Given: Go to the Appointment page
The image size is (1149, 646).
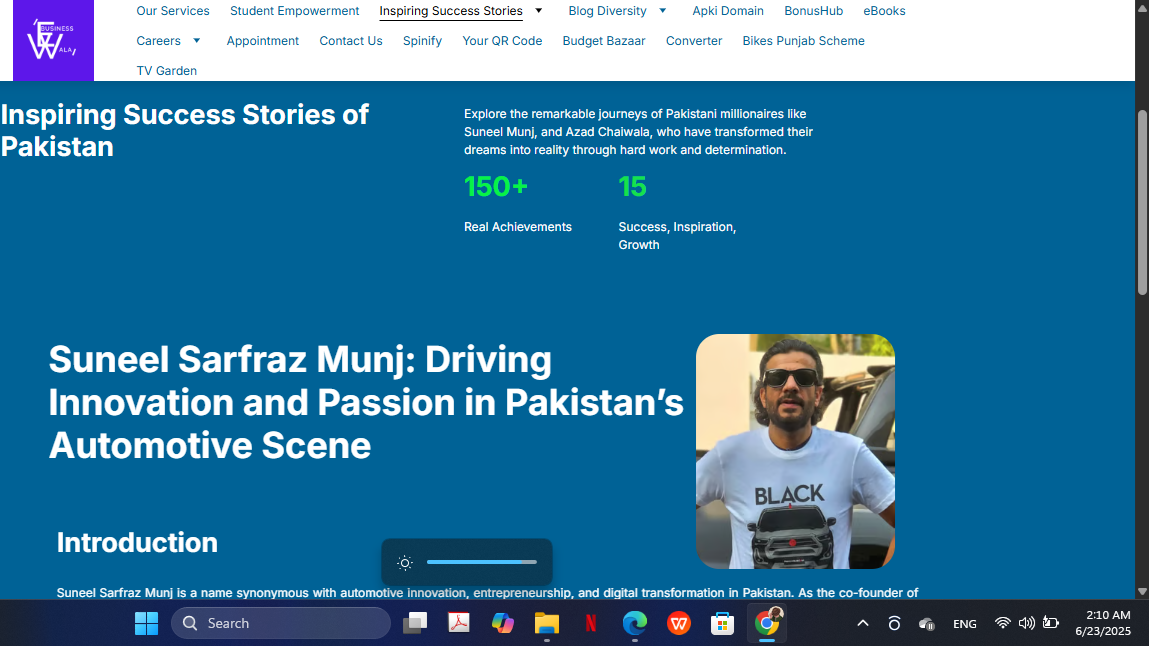Looking at the screenshot, I should 262,41.
